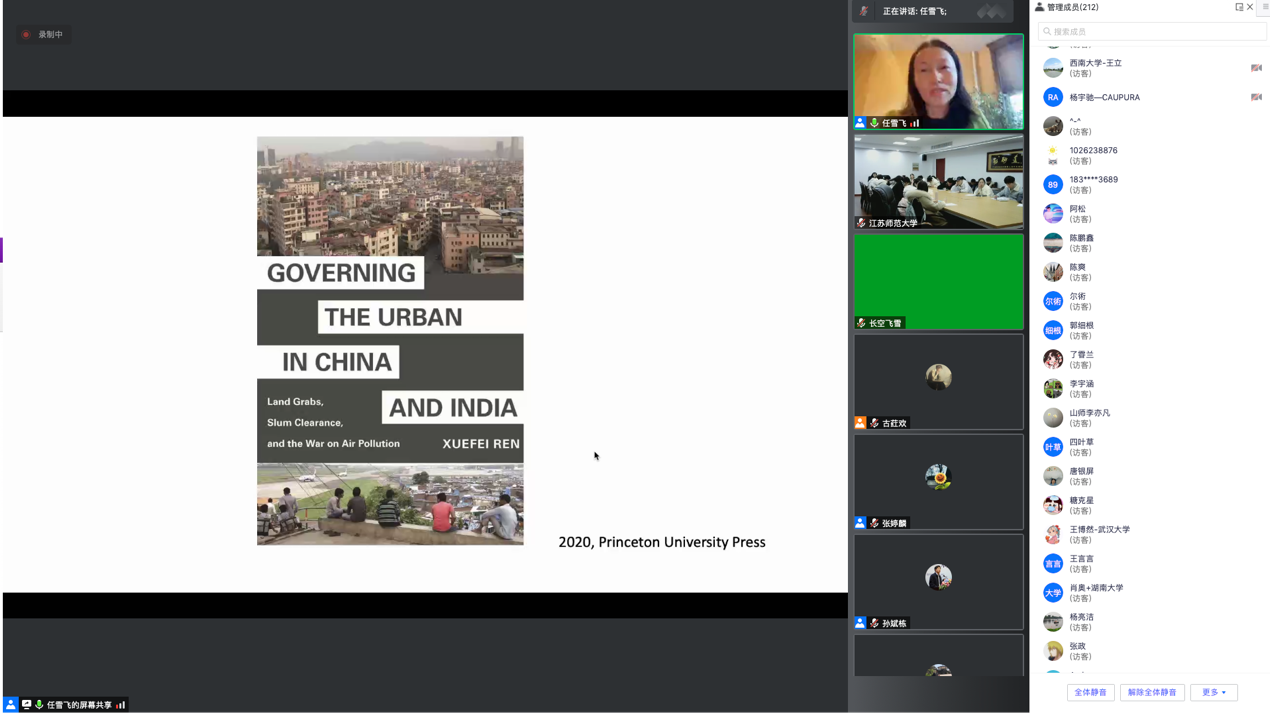Click the muted microphone icon on 江苏师范大学 tile
Screen dimensions: 1270x716
click(x=861, y=223)
